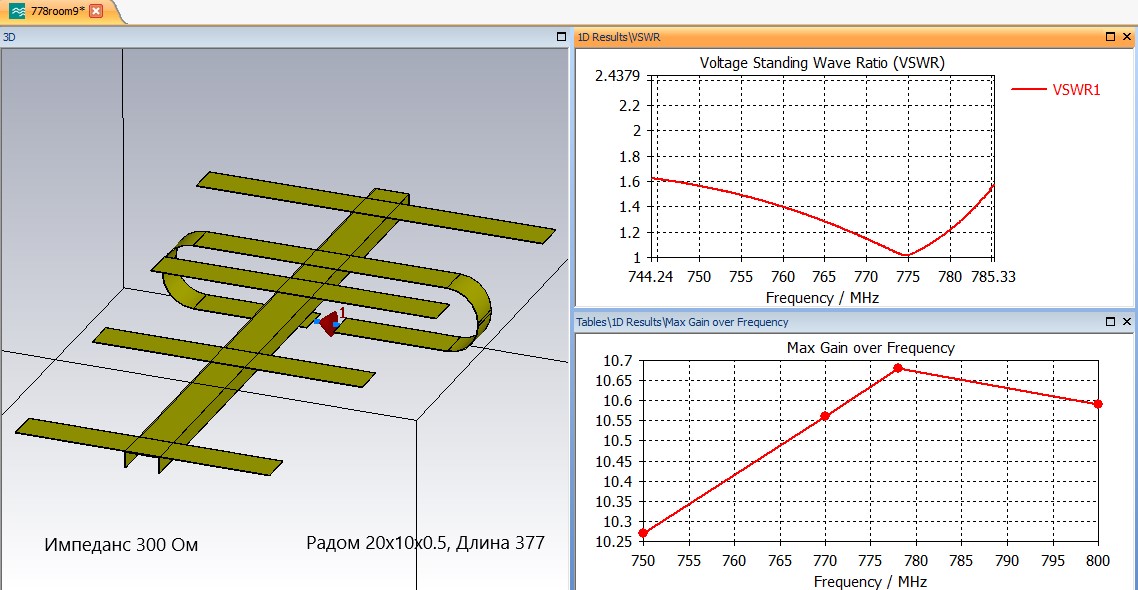Close the 778room9* tab
The height and width of the screenshot is (590, 1138).
pyautogui.click(x=96, y=11)
